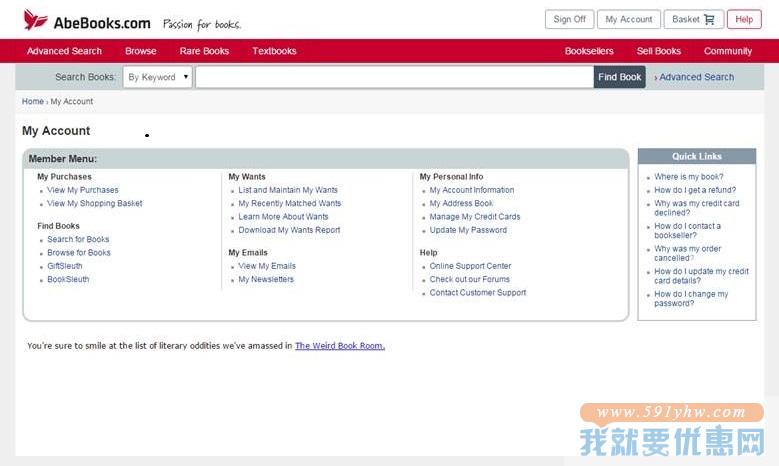
Task: Click Browse for Books link
Action: coord(78,252)
